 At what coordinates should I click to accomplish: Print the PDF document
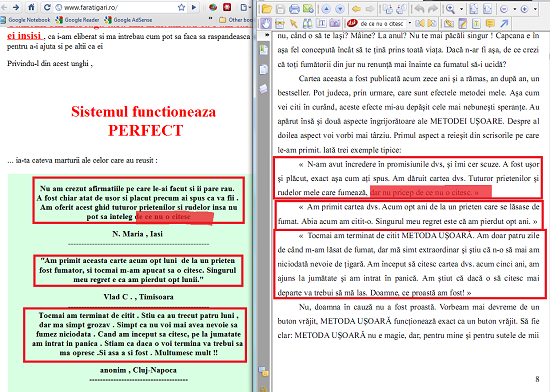click(294, 8)
